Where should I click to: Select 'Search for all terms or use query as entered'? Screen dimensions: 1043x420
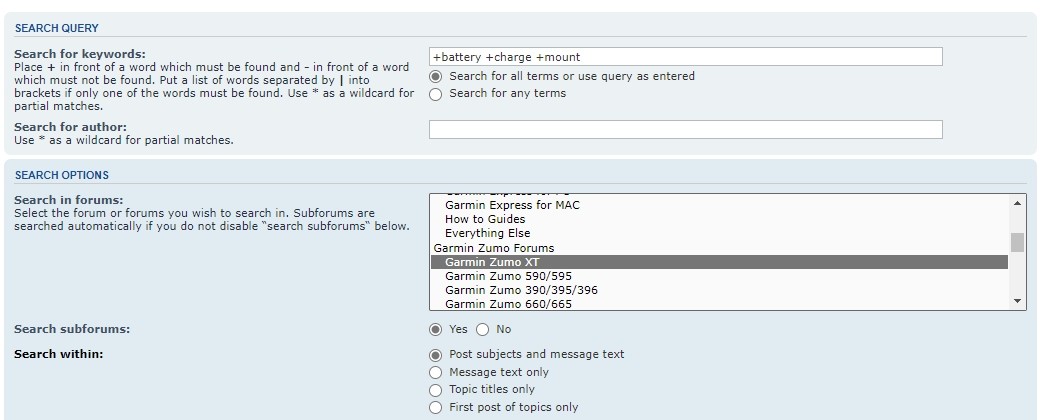(x=436, y=77)
